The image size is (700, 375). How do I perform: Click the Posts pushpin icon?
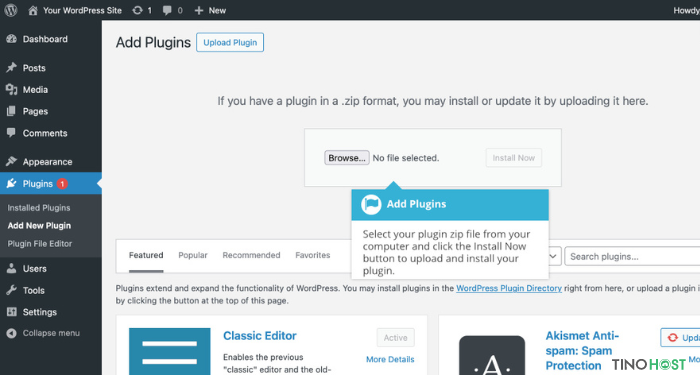coord(12,68)
